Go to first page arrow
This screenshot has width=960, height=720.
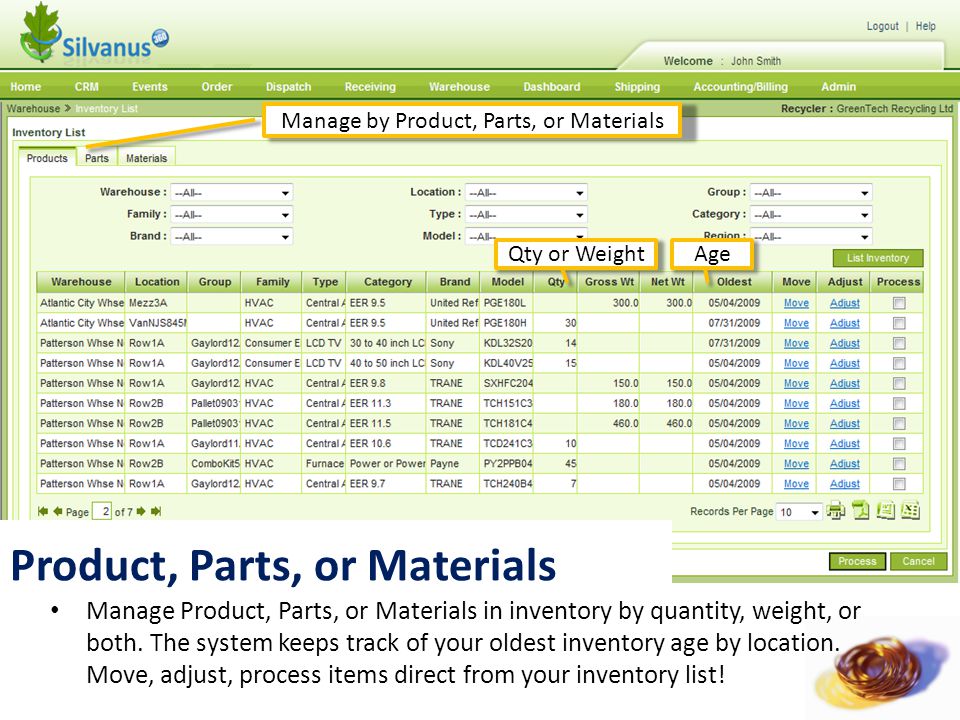[43, 511]
